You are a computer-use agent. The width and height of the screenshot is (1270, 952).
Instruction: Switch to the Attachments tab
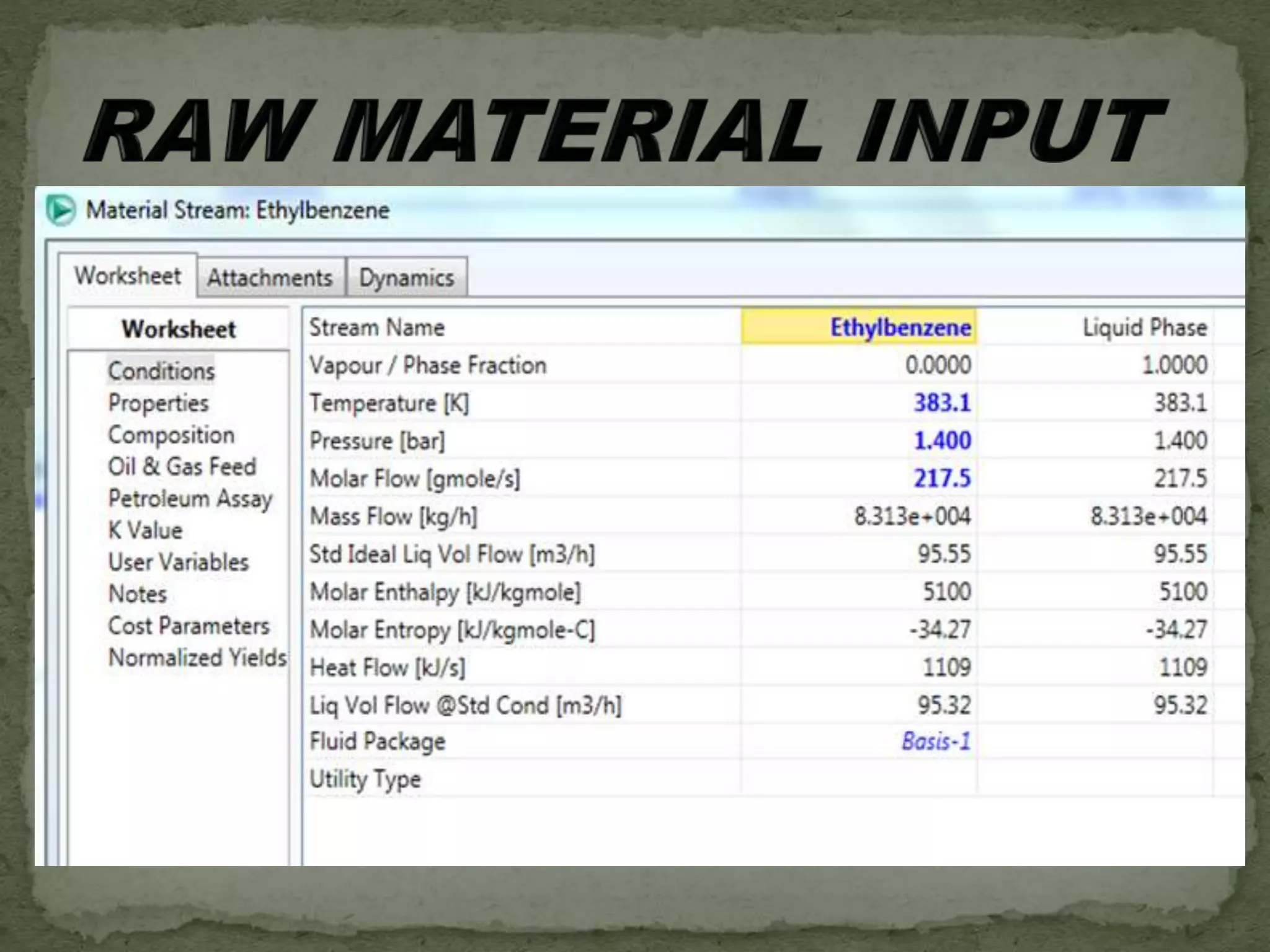coord(270,278)
